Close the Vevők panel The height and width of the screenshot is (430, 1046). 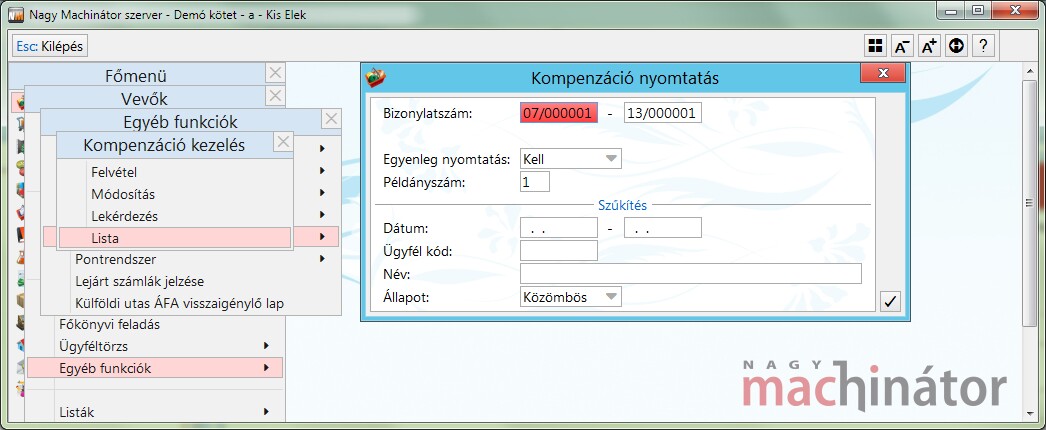click(x=276, y=96)
